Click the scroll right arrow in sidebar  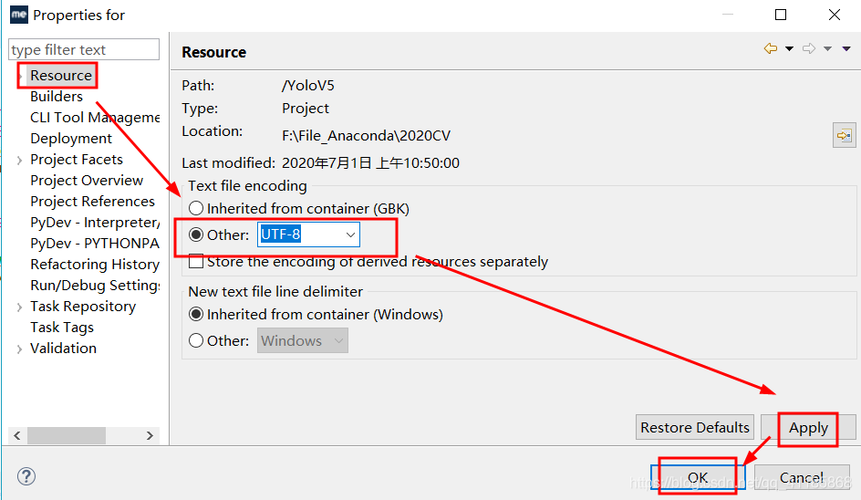tap(150, 436)
